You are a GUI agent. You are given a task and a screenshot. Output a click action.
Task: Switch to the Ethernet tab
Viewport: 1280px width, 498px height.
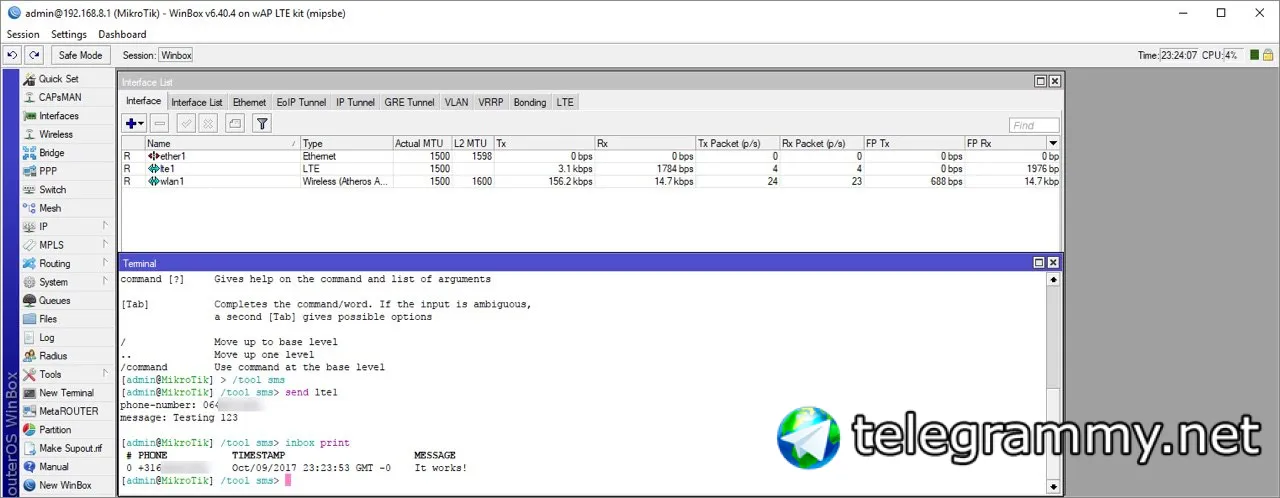[250, 102]
